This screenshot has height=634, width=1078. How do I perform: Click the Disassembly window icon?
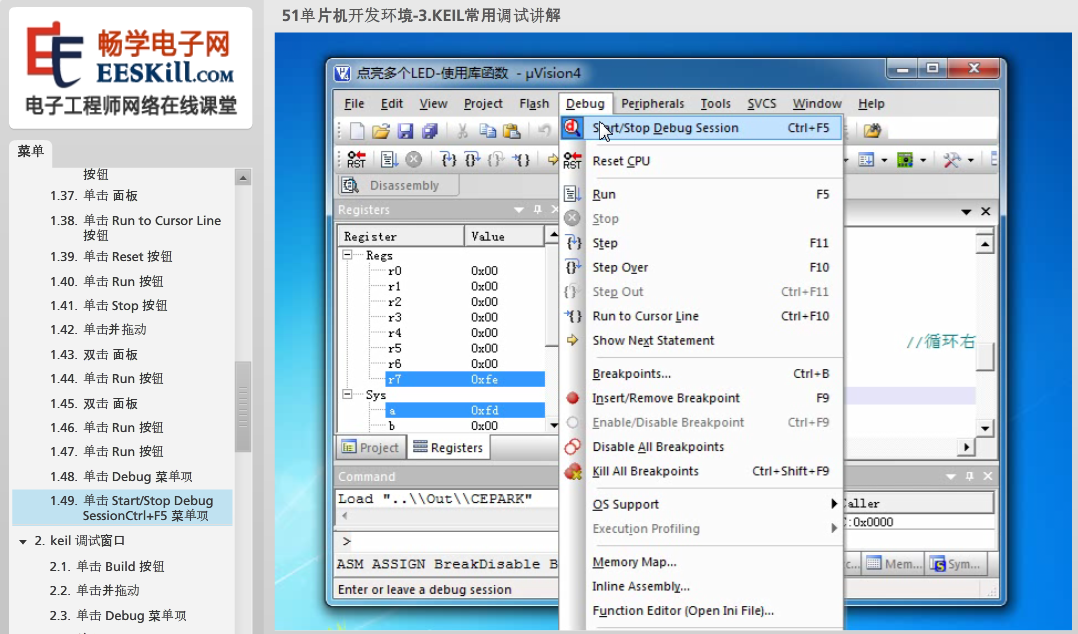point(351,185)
